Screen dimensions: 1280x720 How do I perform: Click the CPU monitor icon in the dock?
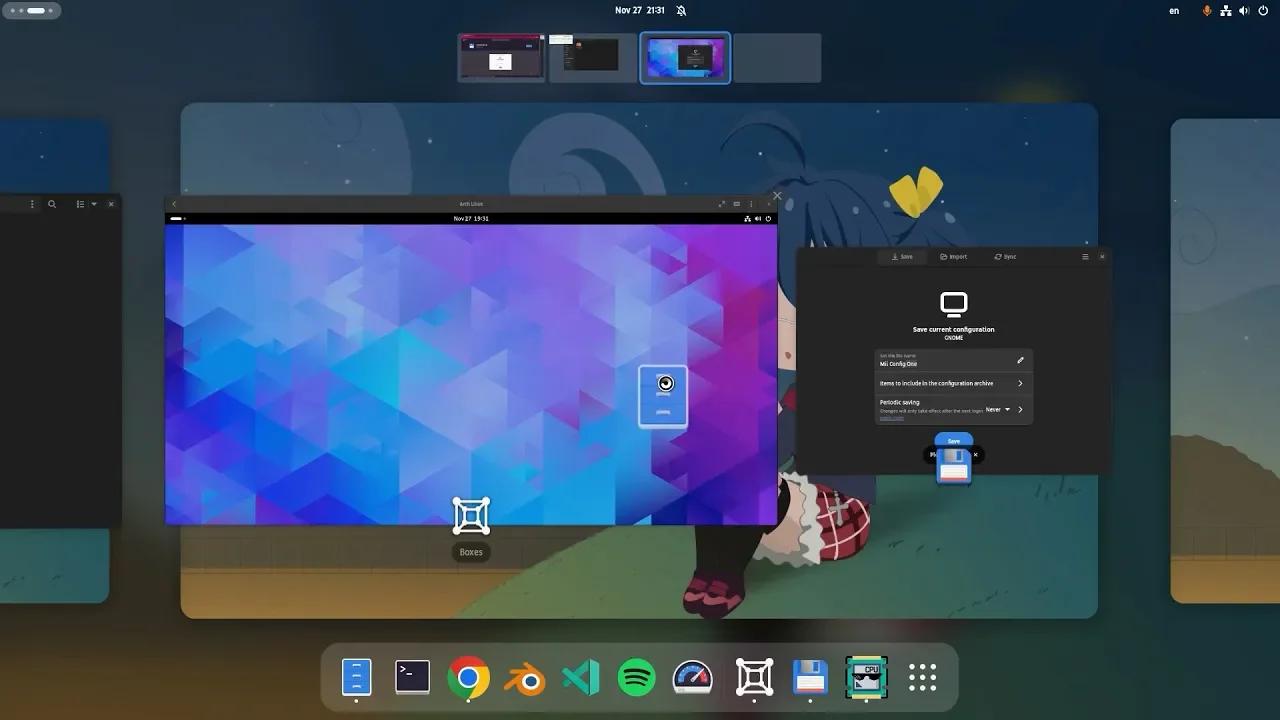(866, 678)
